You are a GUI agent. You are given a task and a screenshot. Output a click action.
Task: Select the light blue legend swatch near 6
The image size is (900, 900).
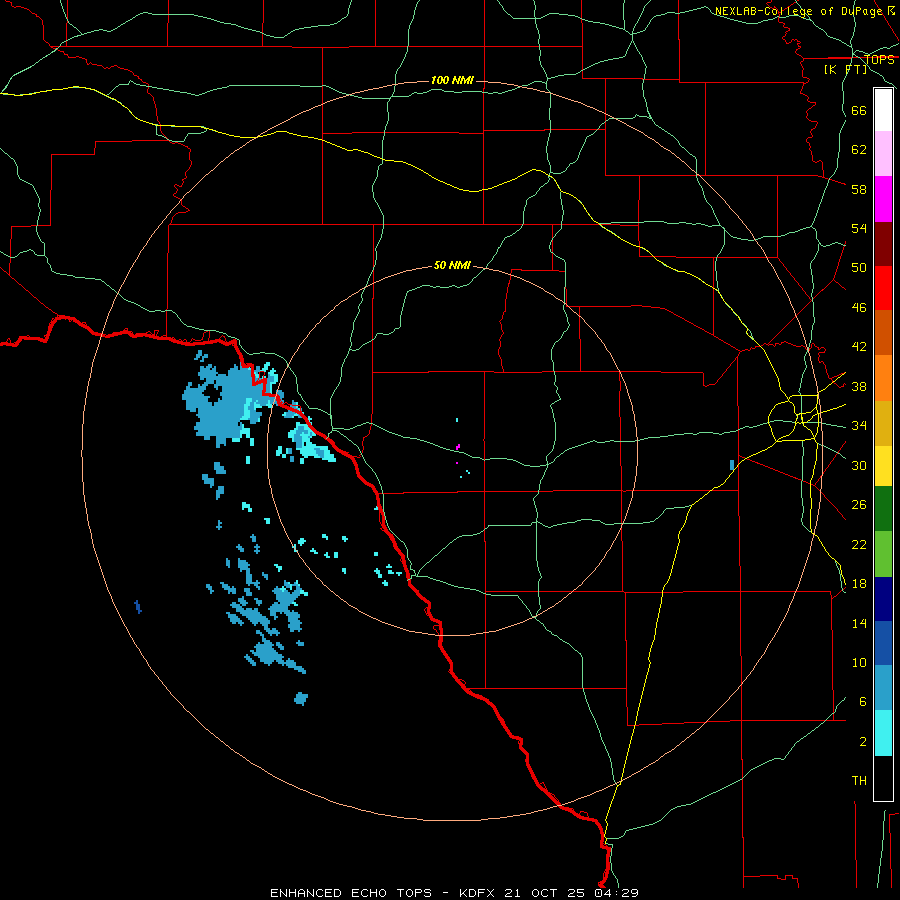[883, 688]
